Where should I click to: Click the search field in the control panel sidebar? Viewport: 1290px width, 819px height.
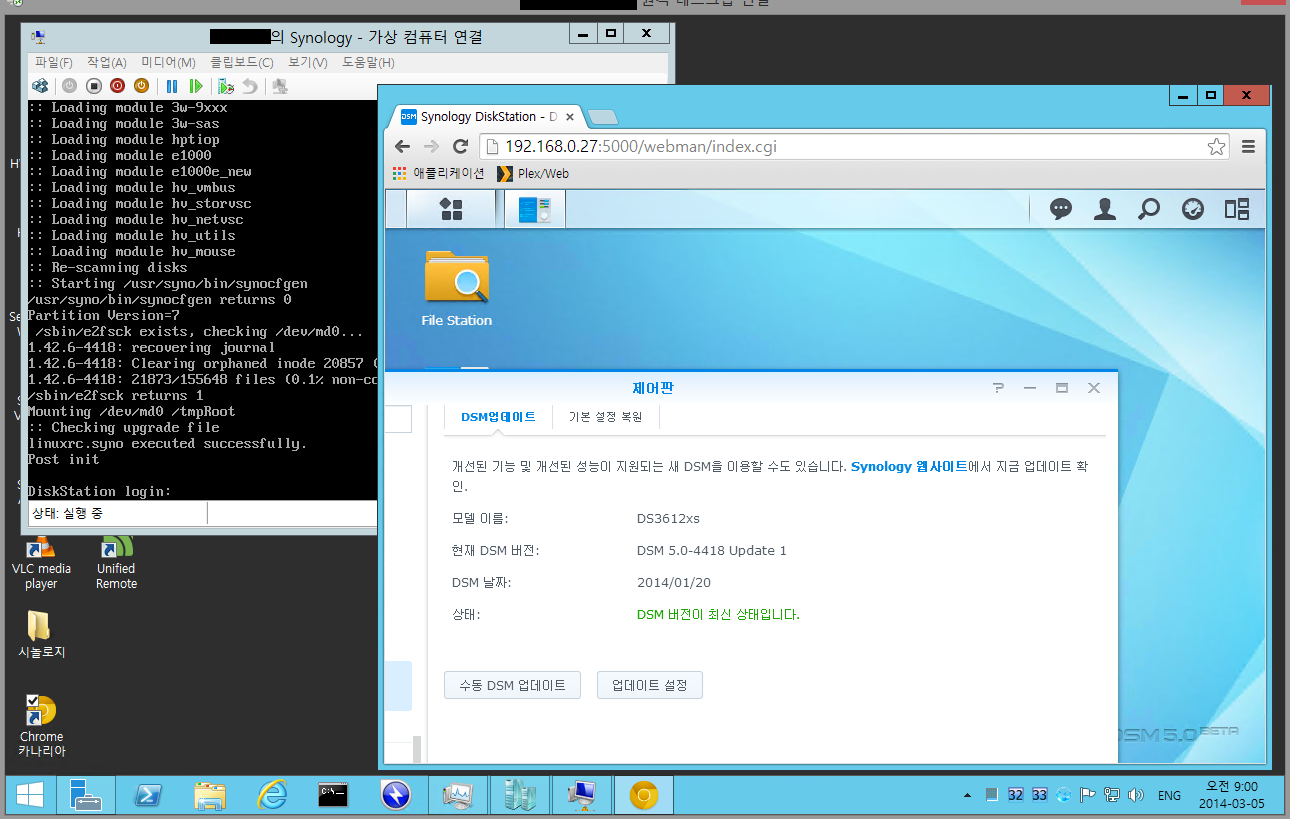(398, 418)
